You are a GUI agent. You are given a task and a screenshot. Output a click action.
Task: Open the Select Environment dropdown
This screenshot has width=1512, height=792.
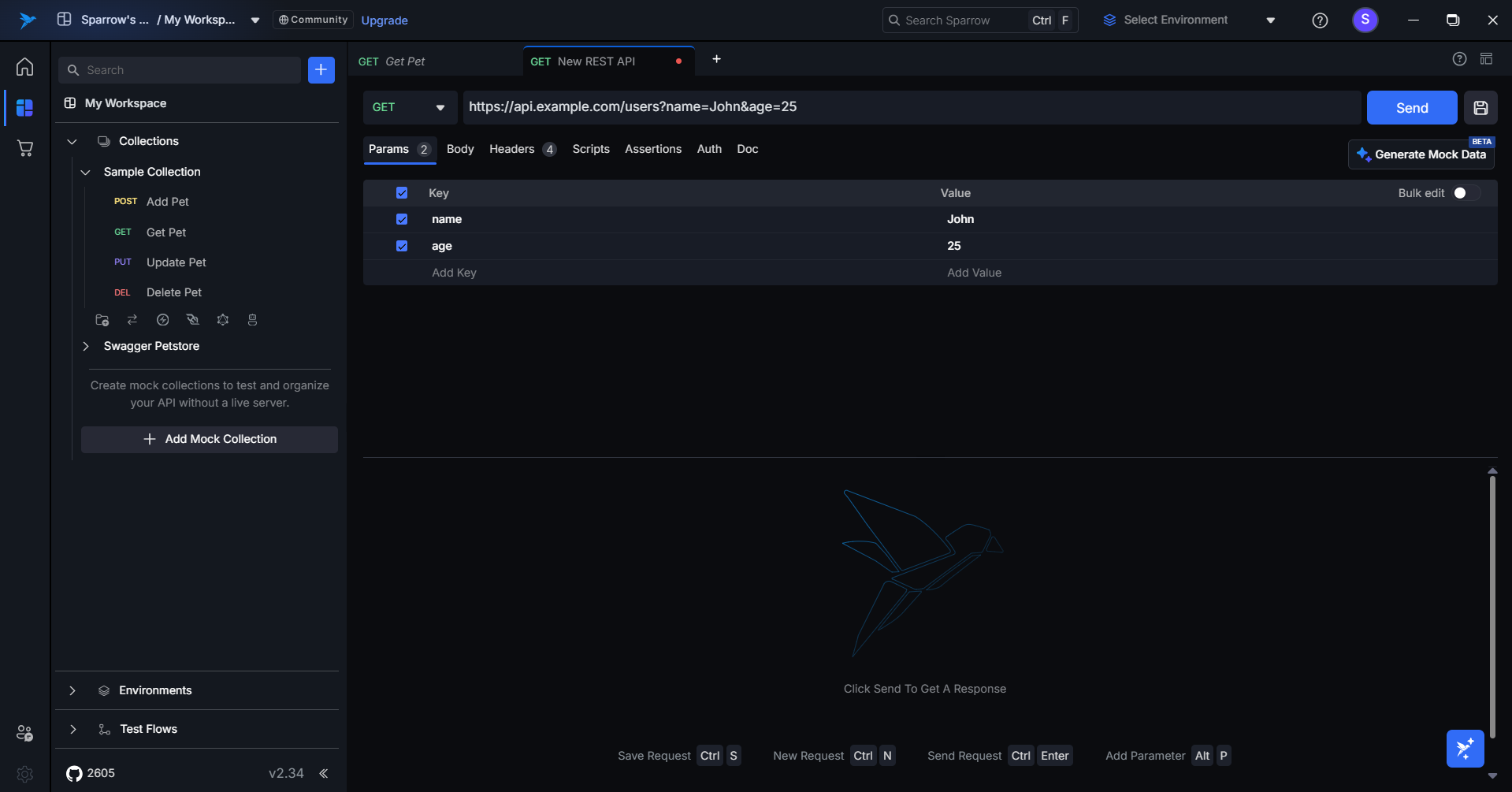coord(1188,20)
